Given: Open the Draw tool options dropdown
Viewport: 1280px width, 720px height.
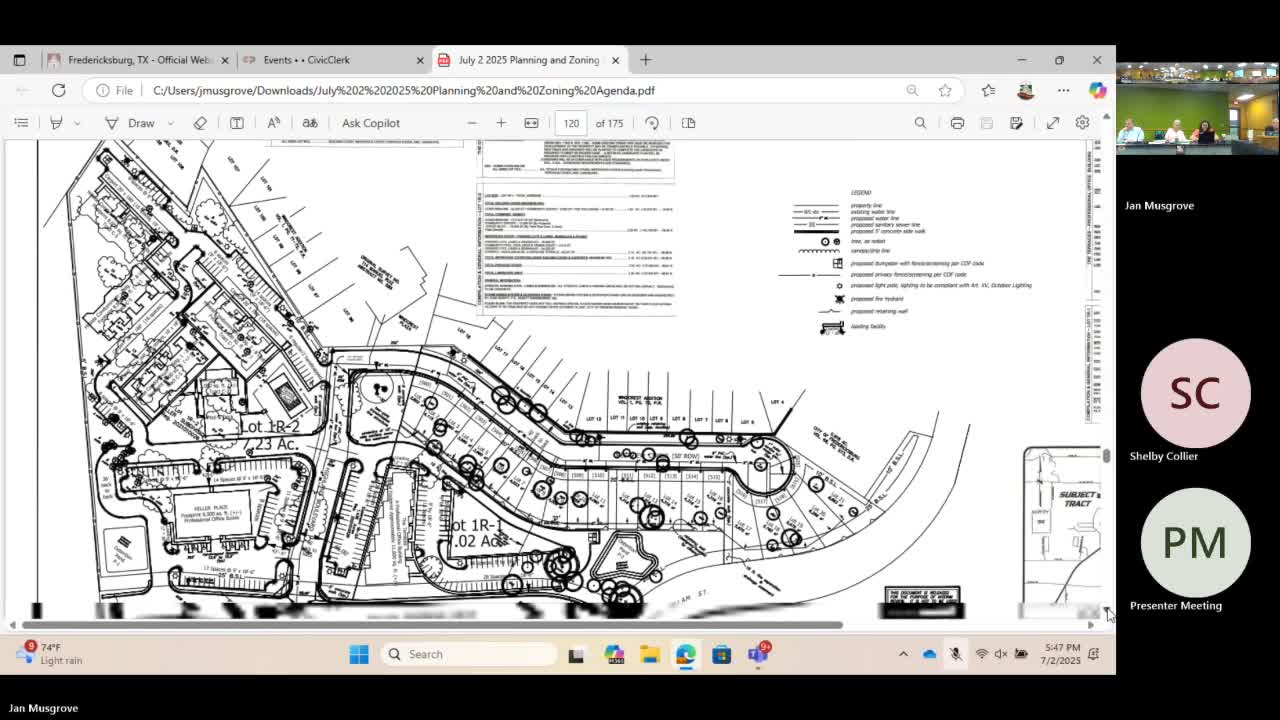Looking at the screenshot, I should coord(170,122).
